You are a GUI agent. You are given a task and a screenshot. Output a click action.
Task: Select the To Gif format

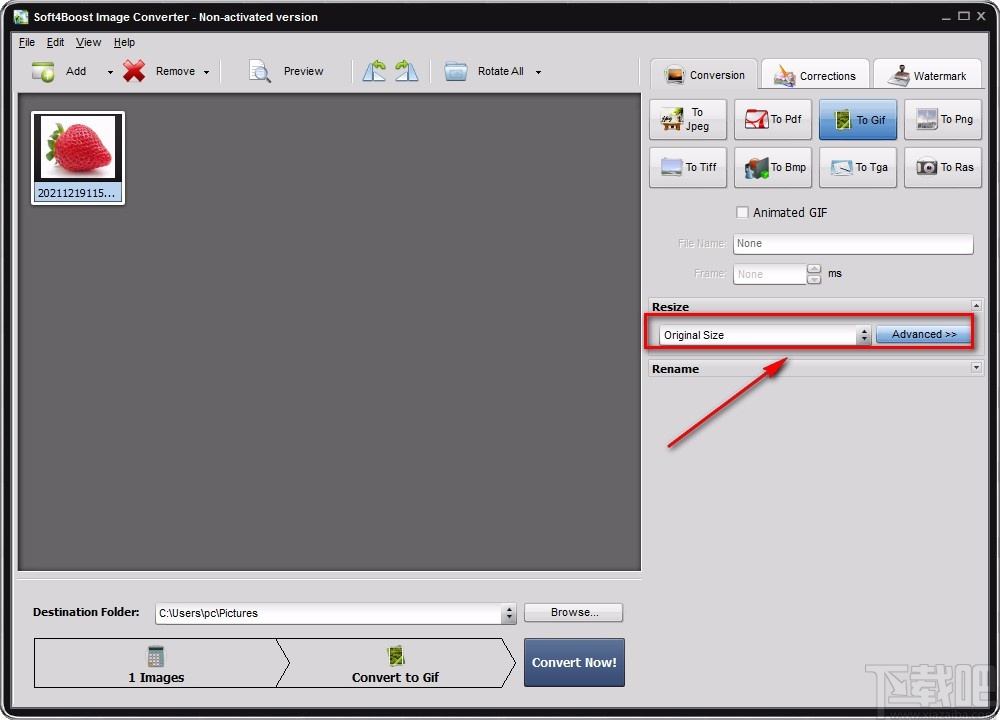pyautogui.click(x=858, y=119)
